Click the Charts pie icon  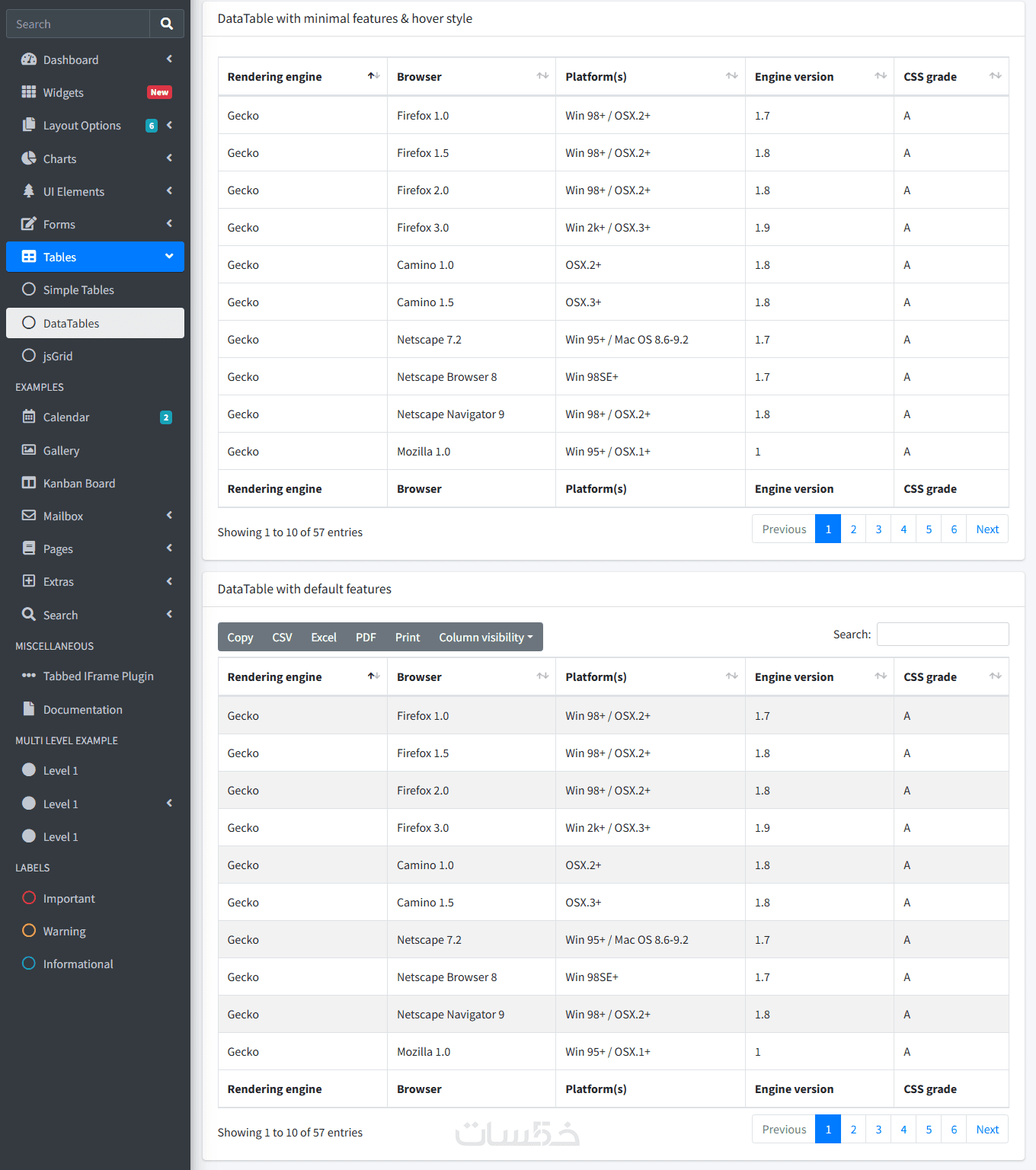coord(29,158)
